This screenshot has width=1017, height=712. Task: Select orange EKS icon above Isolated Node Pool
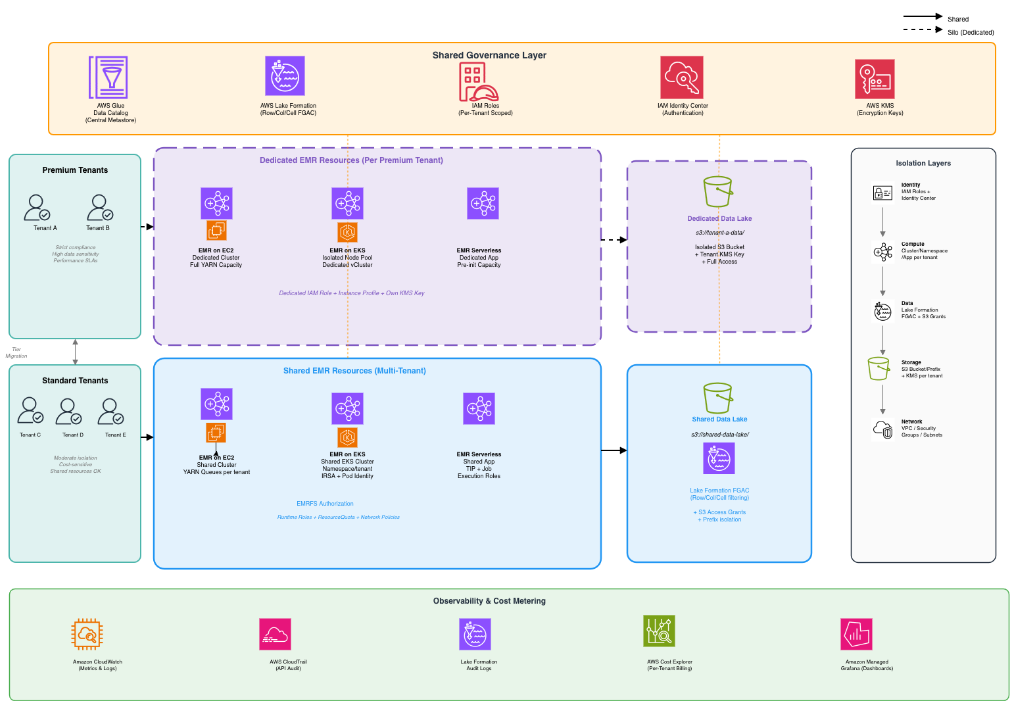pyautogui.click(x=348, y=231)
